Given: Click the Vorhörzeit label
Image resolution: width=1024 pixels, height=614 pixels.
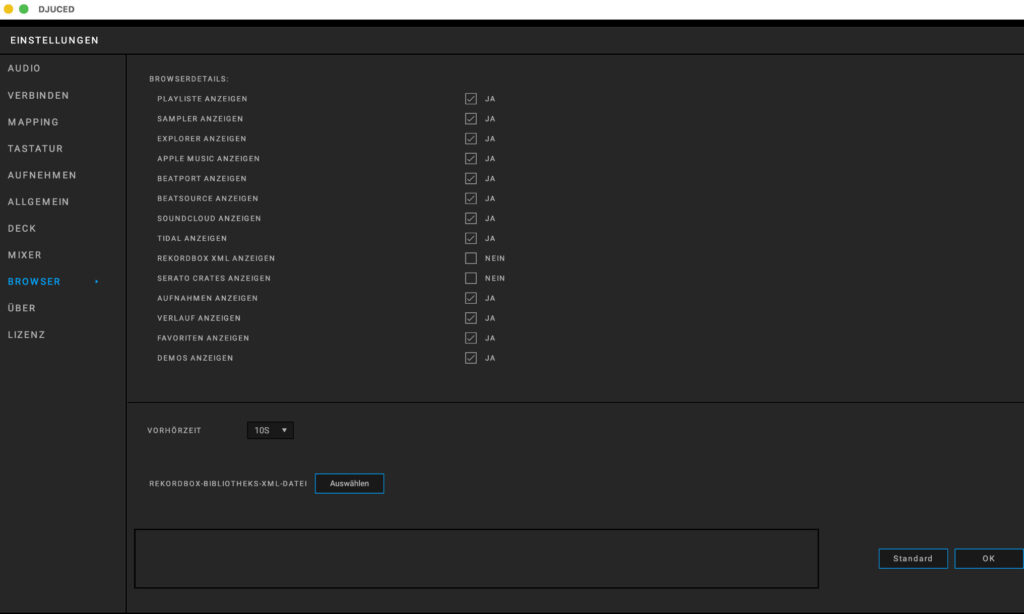Looking at the screenshot, I should click(x=174, y=430).
